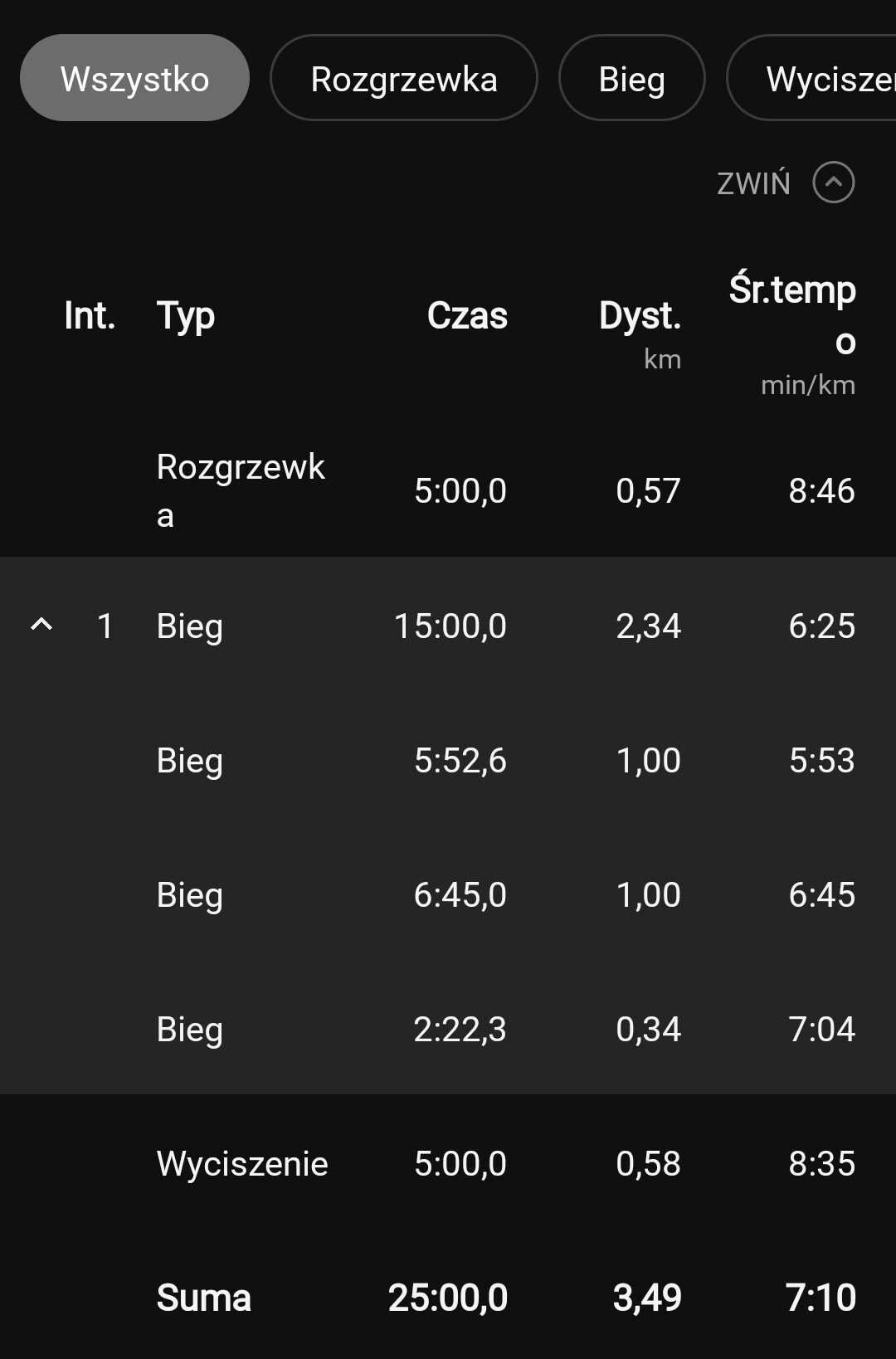The height and width of the screenshot is (1359, 896).
Task: Switch to the Rozgrzewka filter chip
Action: point(403,79)
